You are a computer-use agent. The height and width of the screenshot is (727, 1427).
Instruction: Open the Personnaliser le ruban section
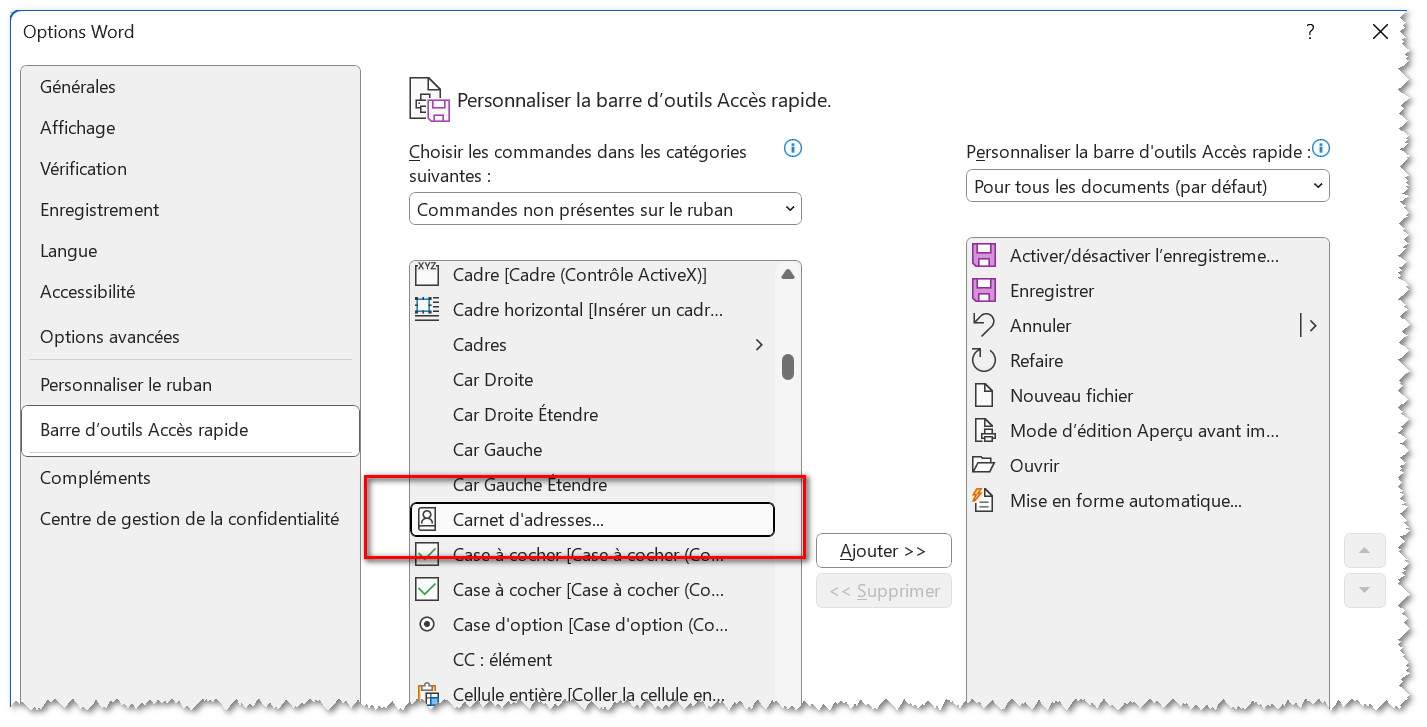[x=126, y=385]
